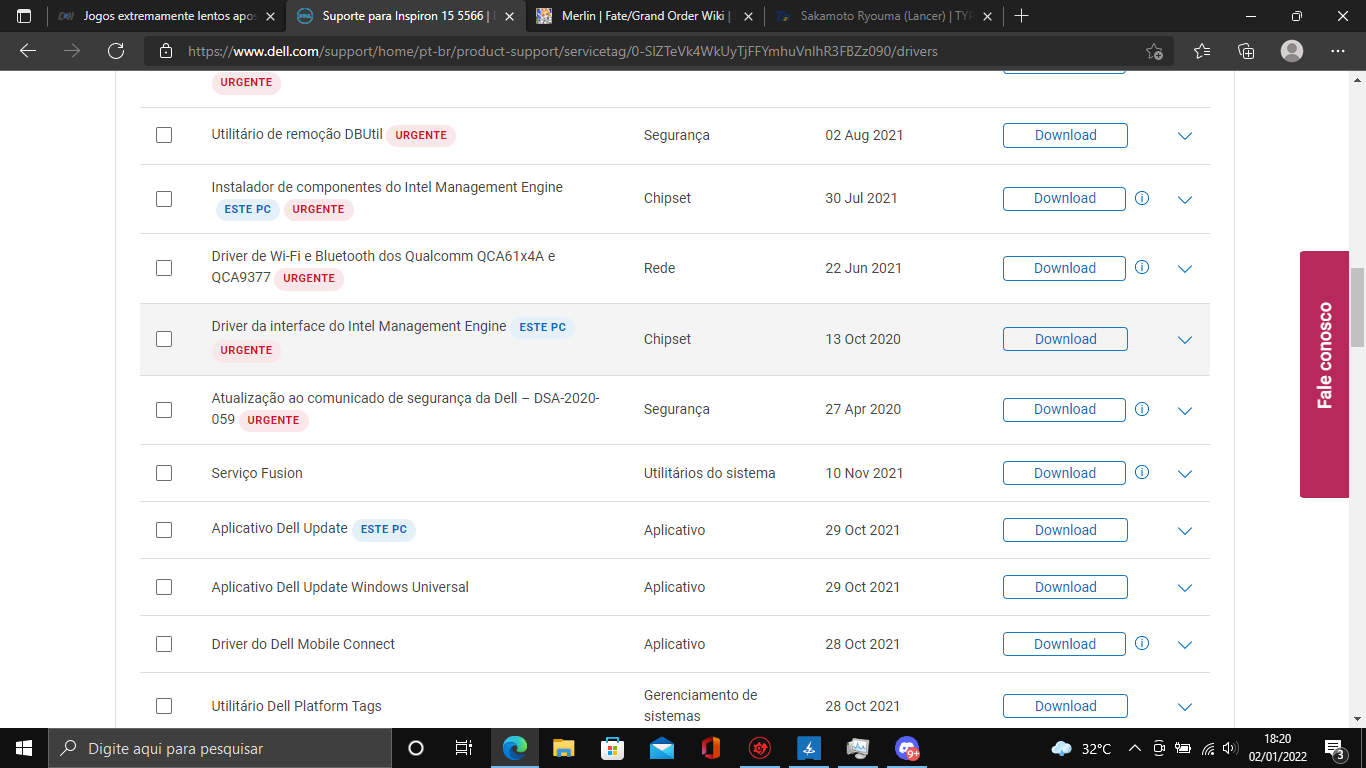Image resolution: width=1366 pixels, height=768 pixels.
Task: Open the Office app on taskbar
Action: [711, 748]
